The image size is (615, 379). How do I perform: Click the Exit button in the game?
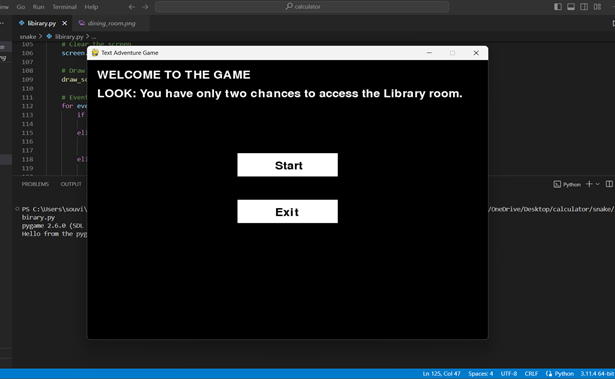click(287, 211)
